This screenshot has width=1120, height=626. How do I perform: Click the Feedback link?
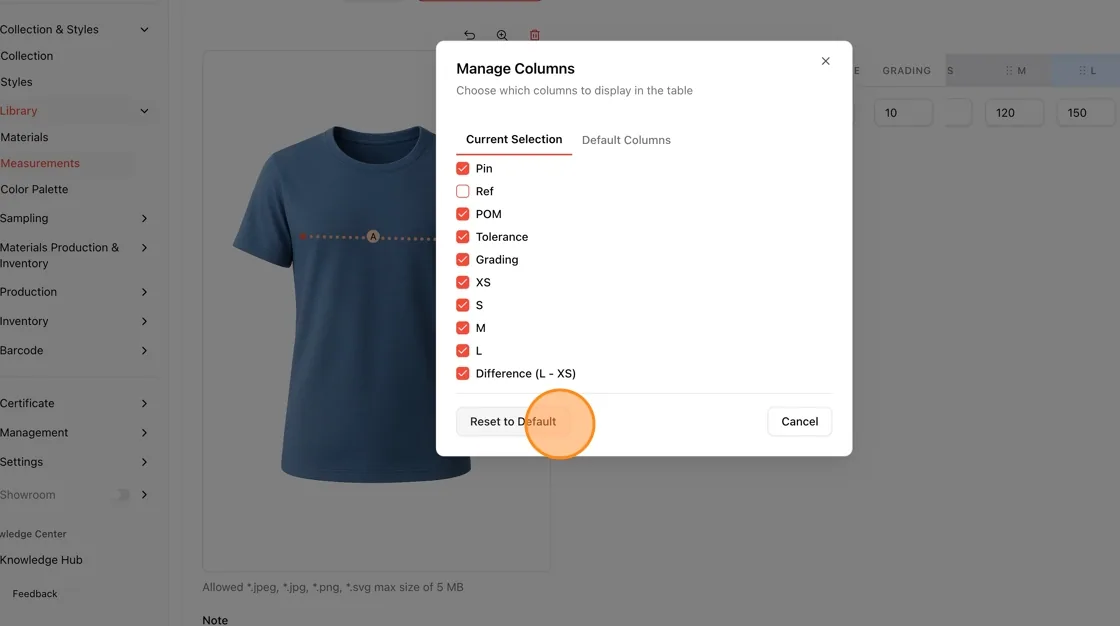[x=34, y=594]
